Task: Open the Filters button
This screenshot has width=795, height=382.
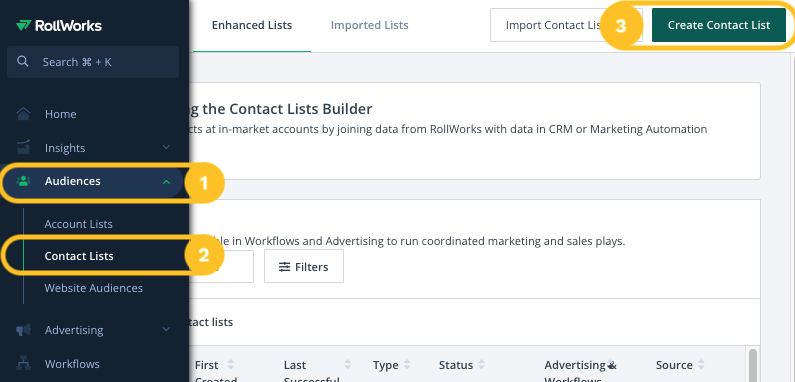Action: tap(304, 266)
